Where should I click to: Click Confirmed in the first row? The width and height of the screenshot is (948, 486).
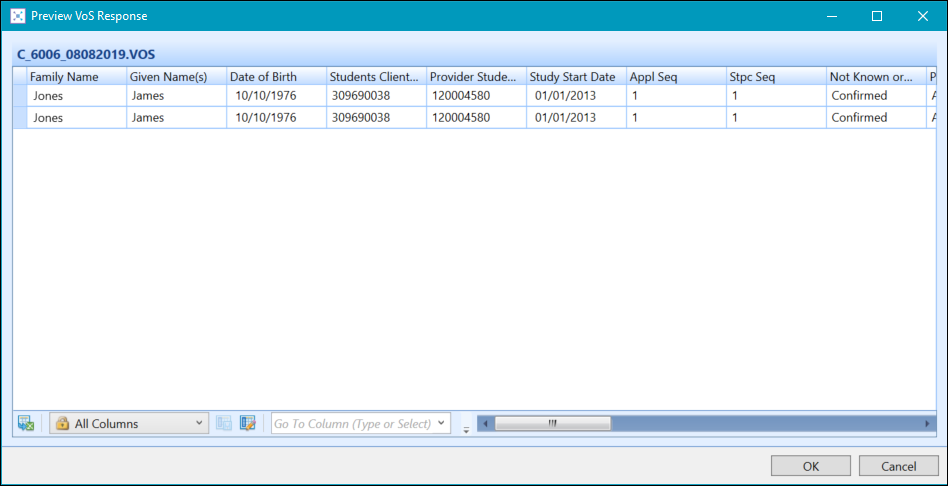[x=859, y=96]
